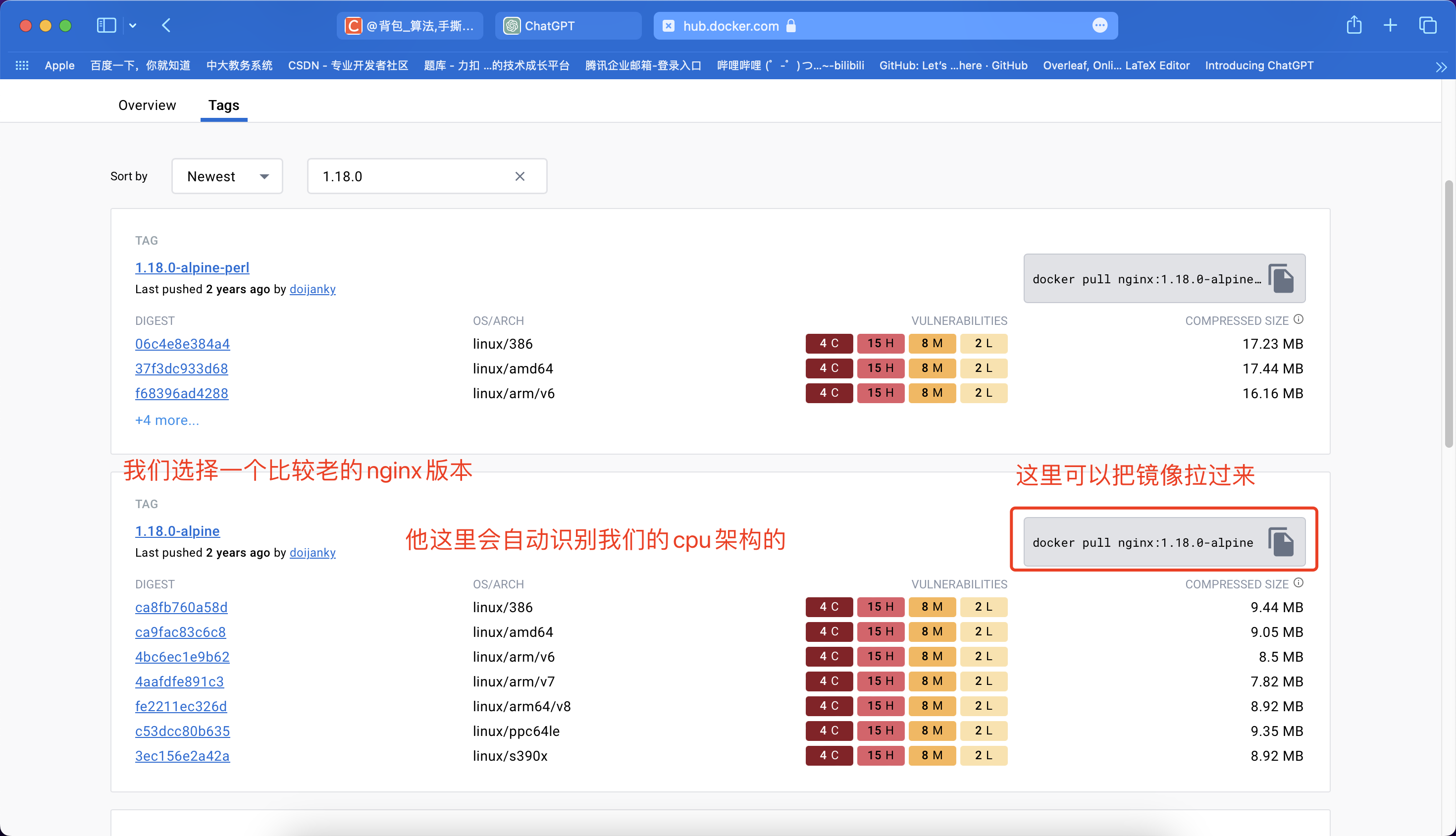Expand the sidebar options chevron
Viewport: 1456px width, 836px height.
point(133,25)
